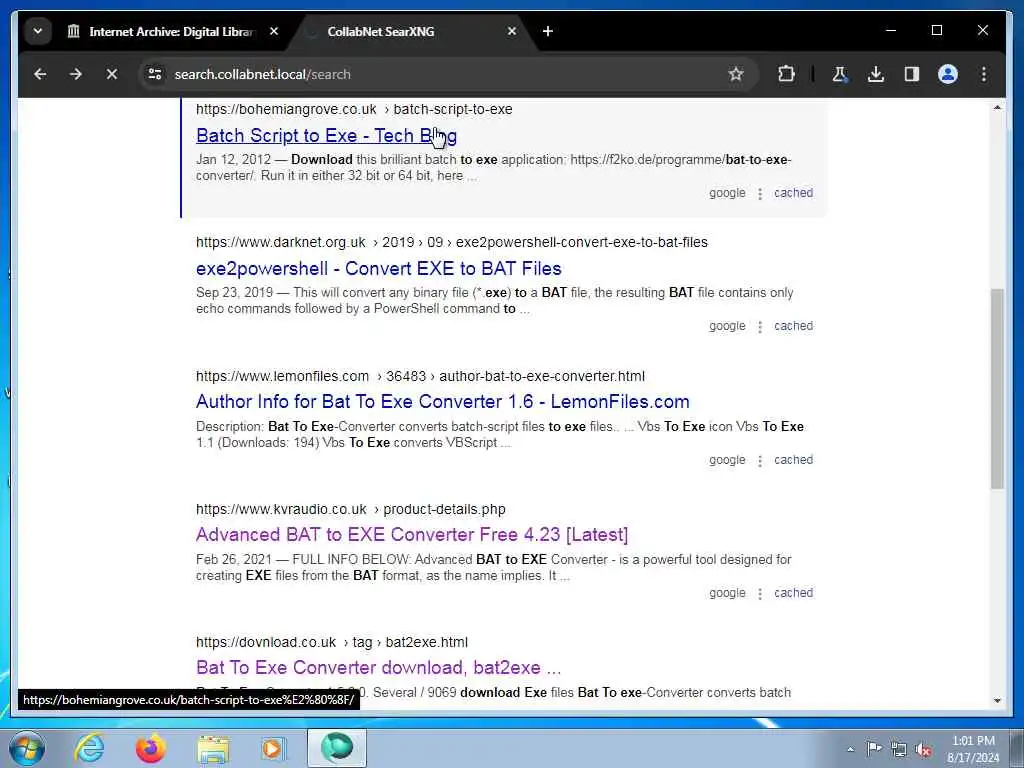
Task: Stop loading the page with the X button
Action: 112,74
